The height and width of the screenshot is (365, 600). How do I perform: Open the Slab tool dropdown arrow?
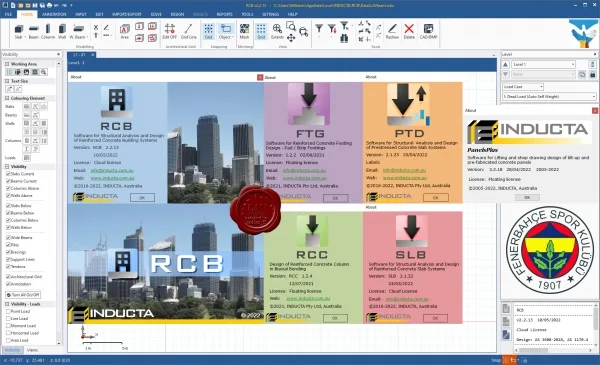pyautogui.click(x=25, y=37)
